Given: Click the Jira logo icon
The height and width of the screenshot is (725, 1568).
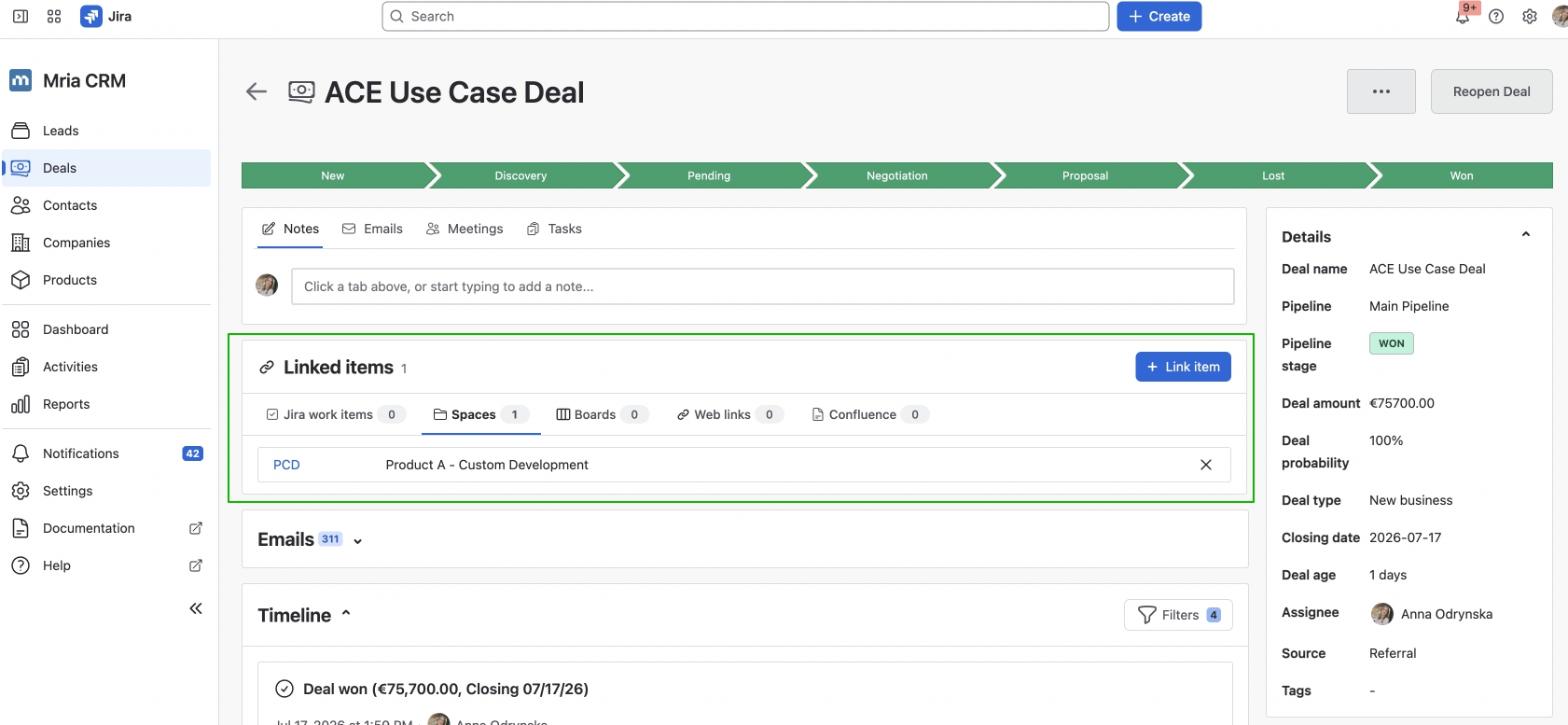Looking at the screenshot, I should [91, 16].
